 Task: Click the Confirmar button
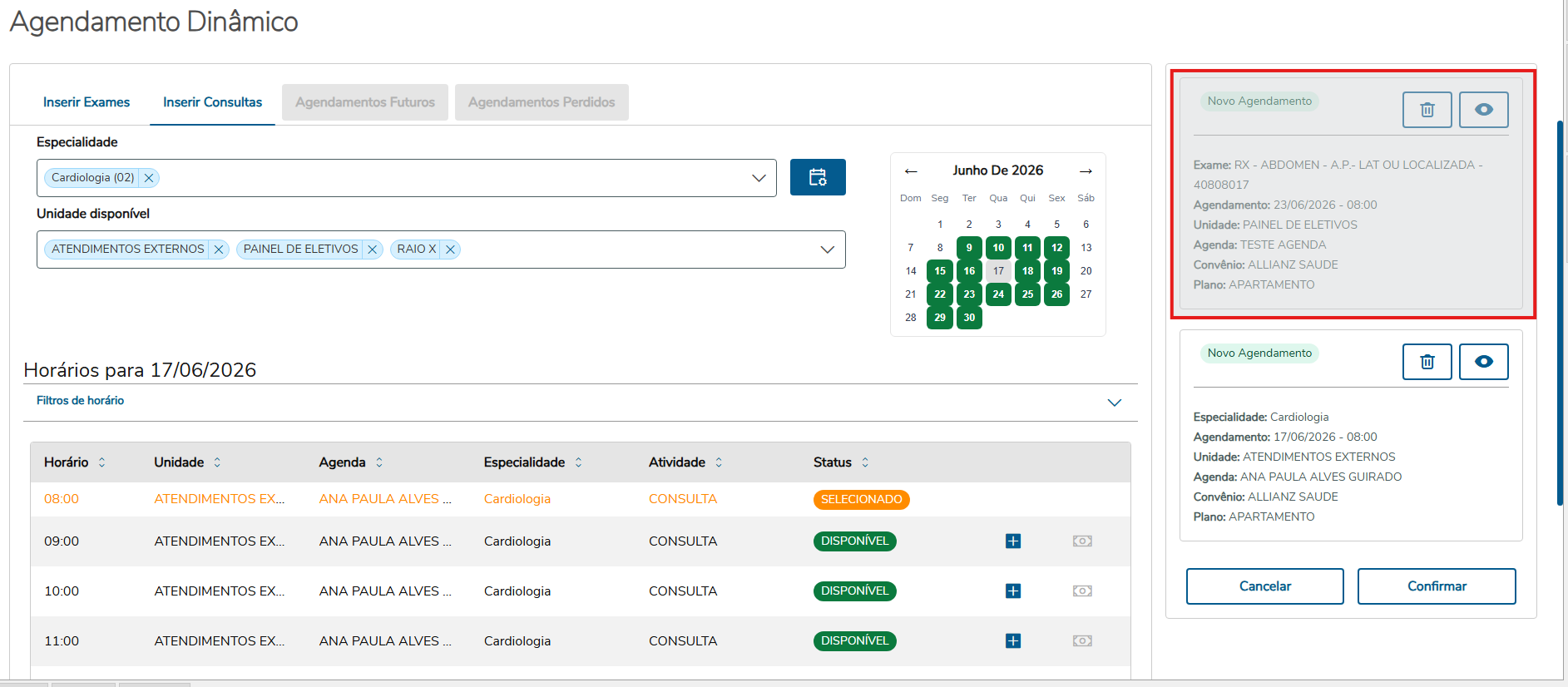[1437, 586]
